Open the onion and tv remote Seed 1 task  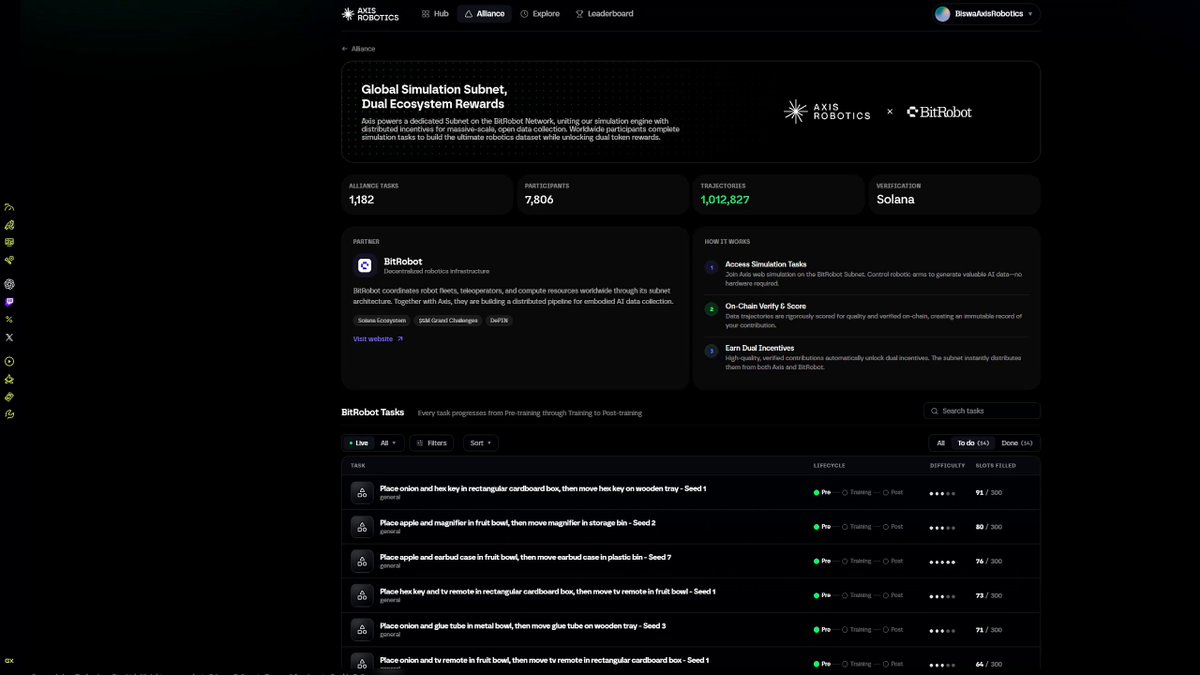[x=544, y=660]
